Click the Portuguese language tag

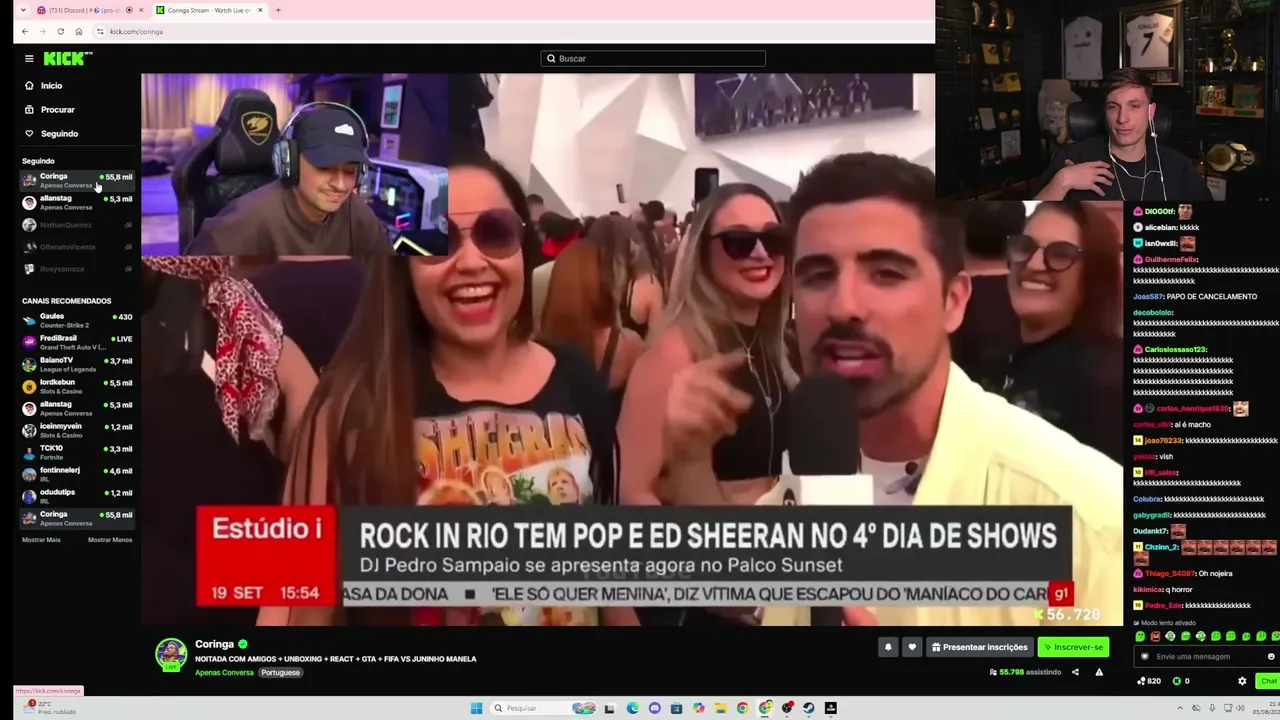[281, 673]
